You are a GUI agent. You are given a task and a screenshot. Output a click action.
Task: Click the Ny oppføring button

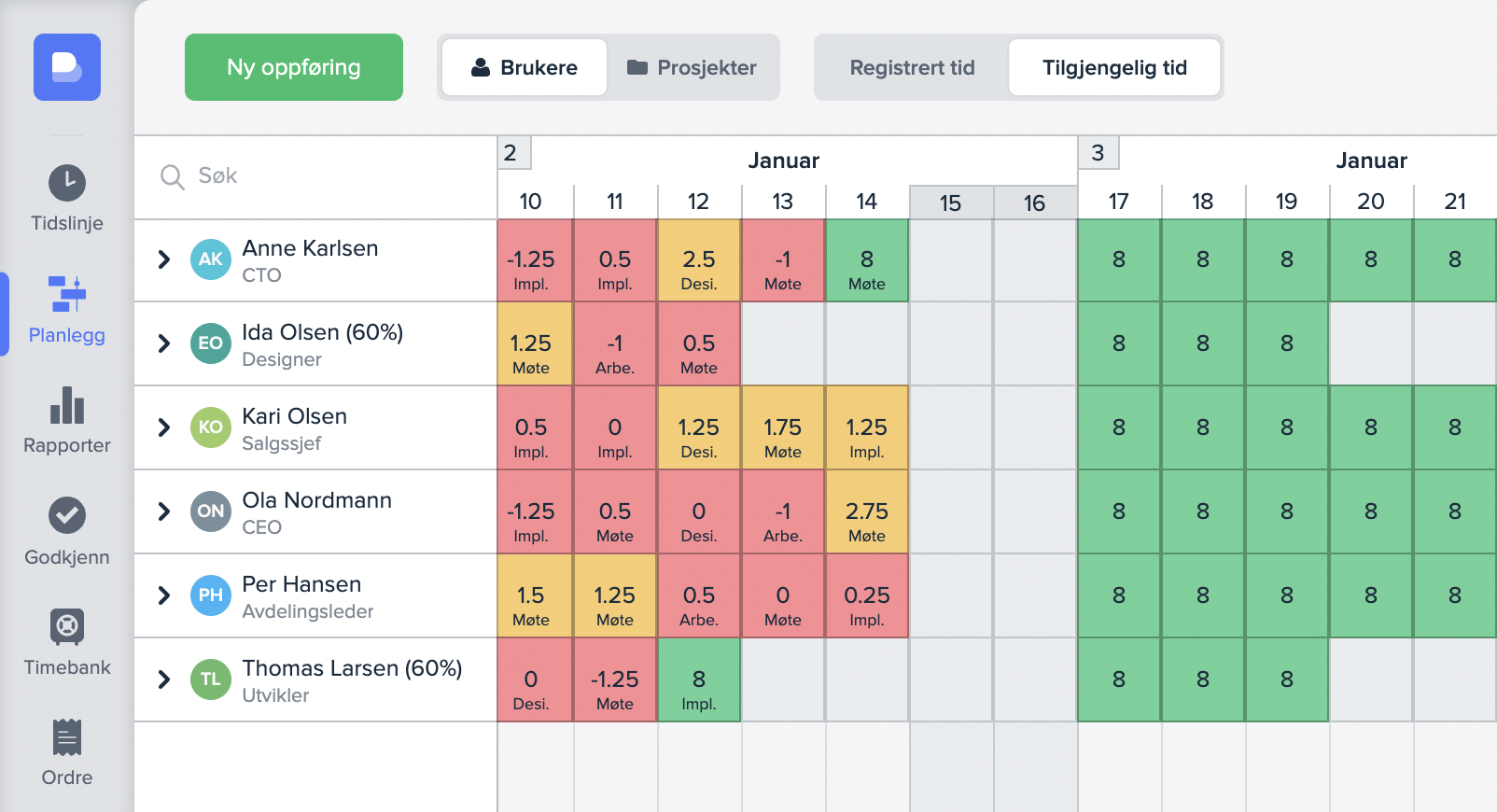(294, 67)
